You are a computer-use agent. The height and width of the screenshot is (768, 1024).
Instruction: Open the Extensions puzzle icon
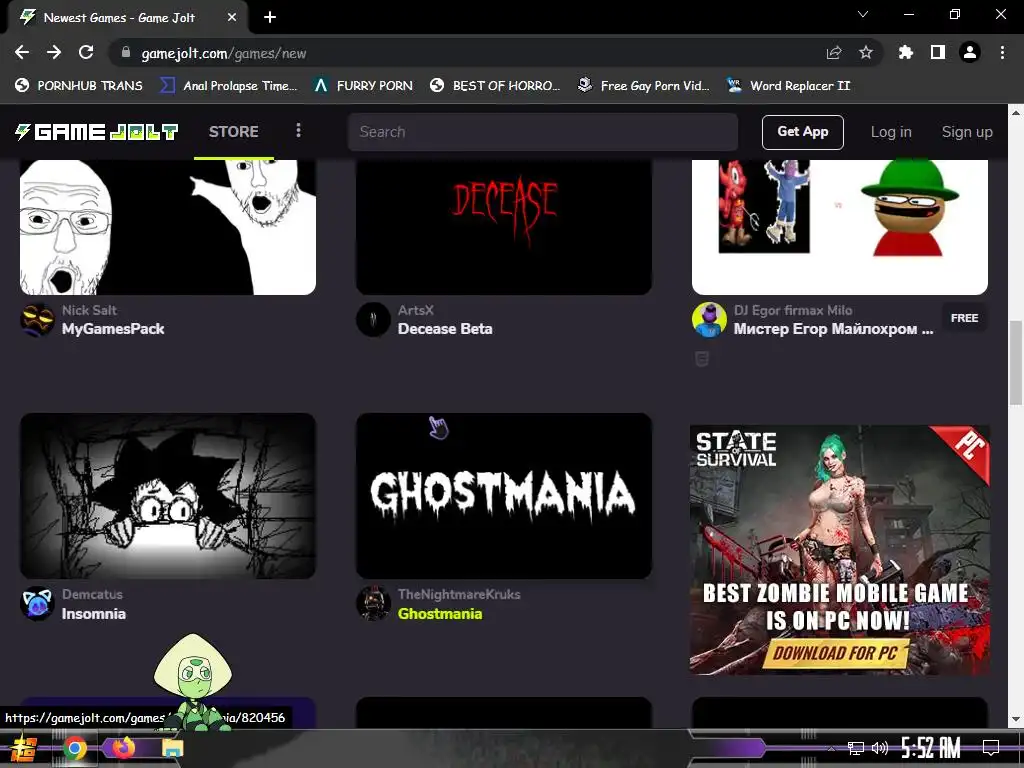906,53
